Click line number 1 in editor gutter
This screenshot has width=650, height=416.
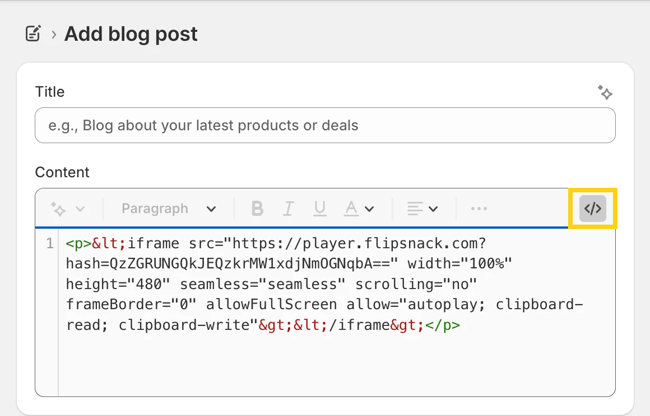(x=49, y=243)
